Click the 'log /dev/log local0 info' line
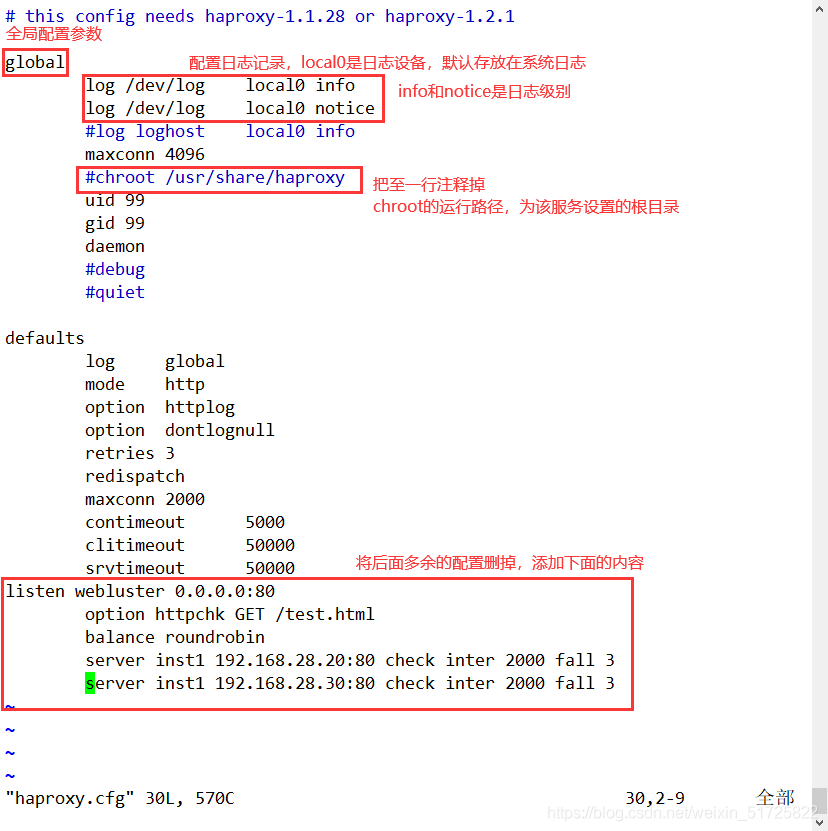 [220, 85]
